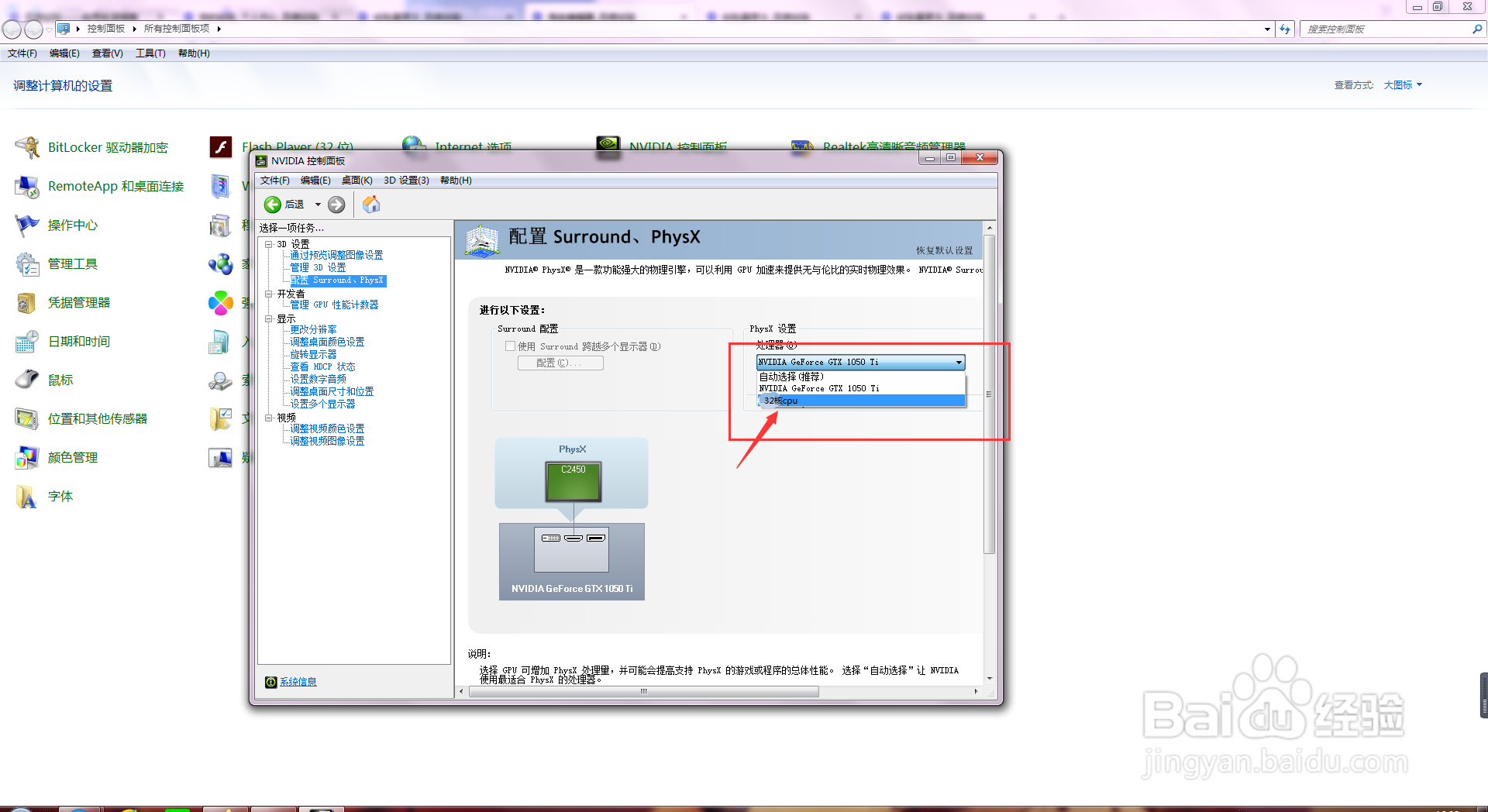
Task: Open BitLocker 驱动器加密 icon
Action: coord(27,147)
